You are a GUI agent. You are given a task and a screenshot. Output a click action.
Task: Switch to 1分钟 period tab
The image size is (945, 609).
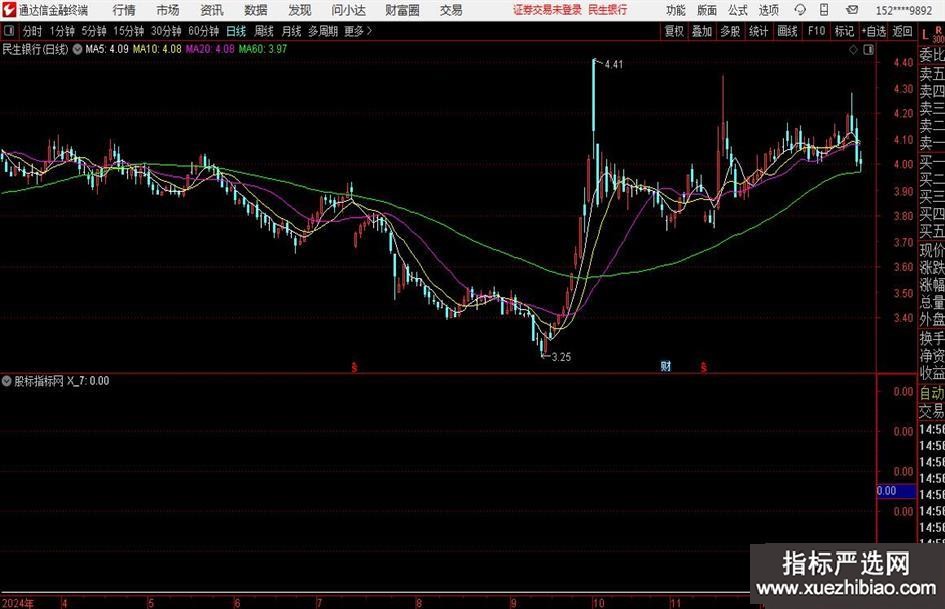(x=62, y=31)
